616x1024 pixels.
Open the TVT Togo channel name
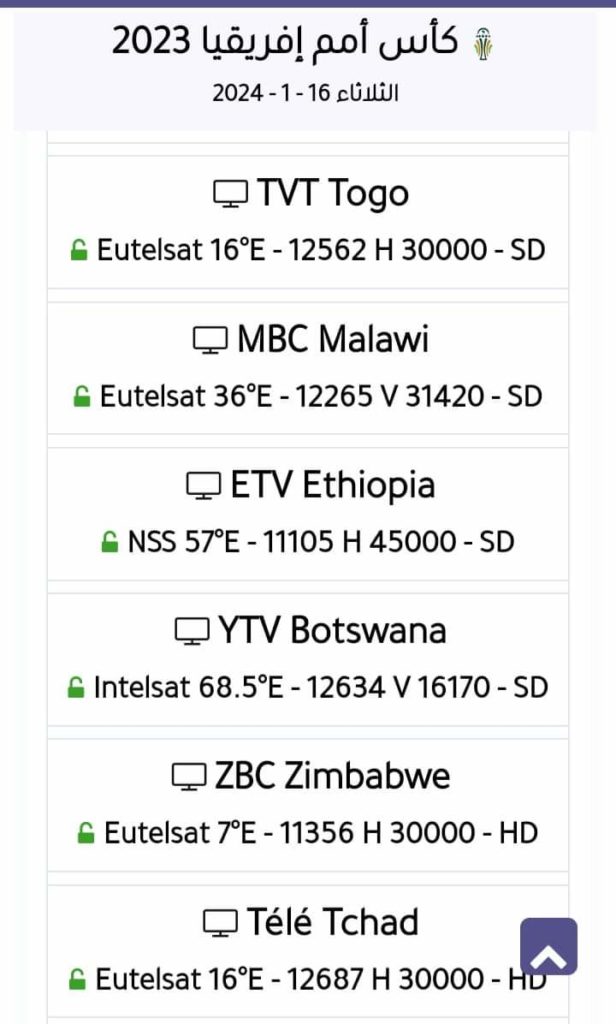tap(333, 193)
